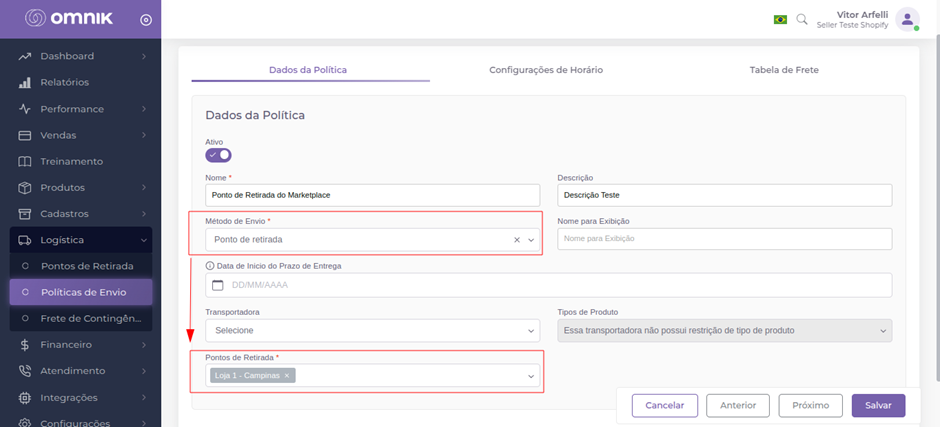Toggle the sidebar pin target icon
940x427 pixels.
146,20
